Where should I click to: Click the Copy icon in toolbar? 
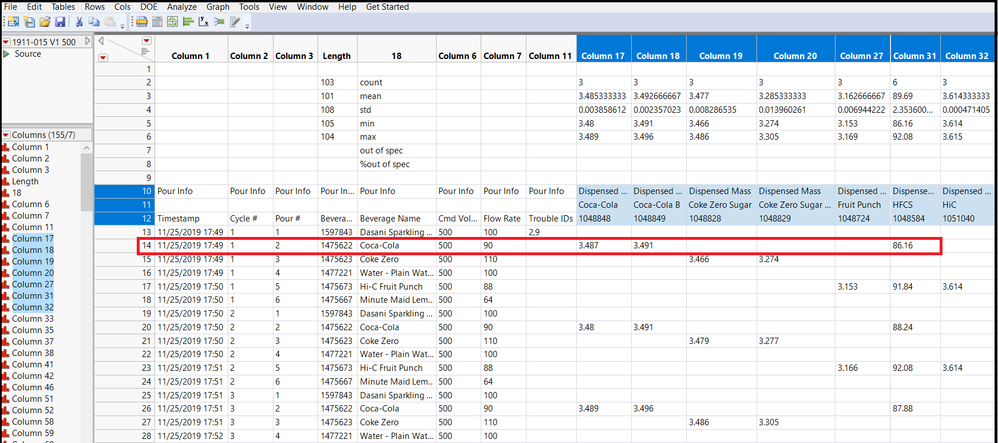click(x=94, y=21)
